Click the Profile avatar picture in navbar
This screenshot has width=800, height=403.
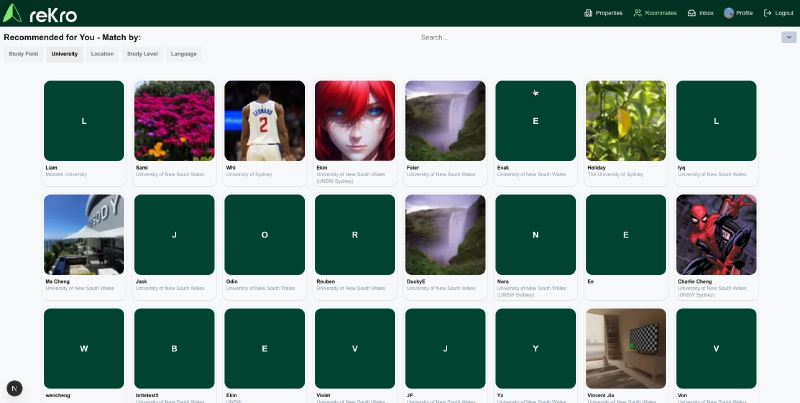coord(729,13)
